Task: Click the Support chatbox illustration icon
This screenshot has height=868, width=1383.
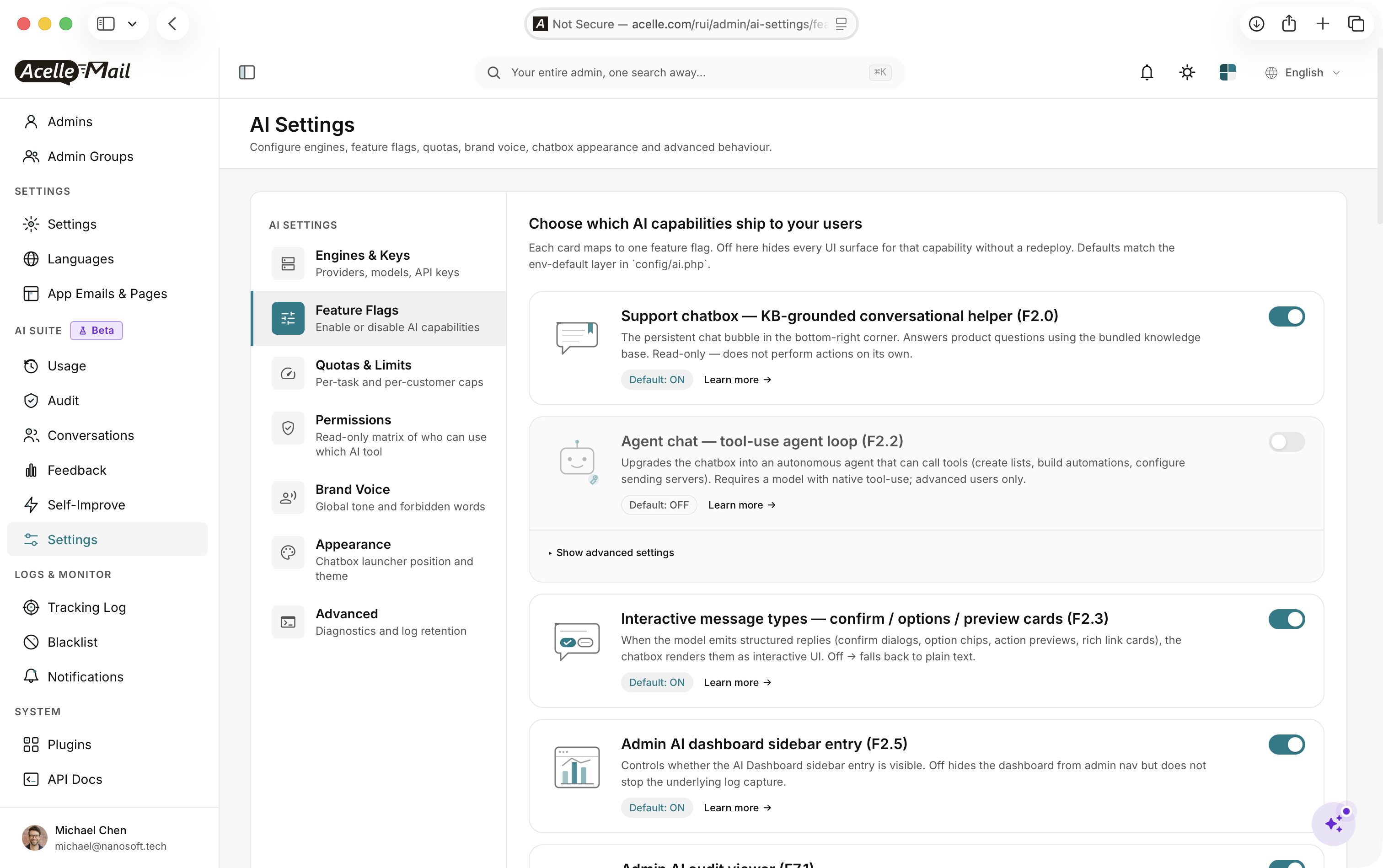Action: coord(577,338)
